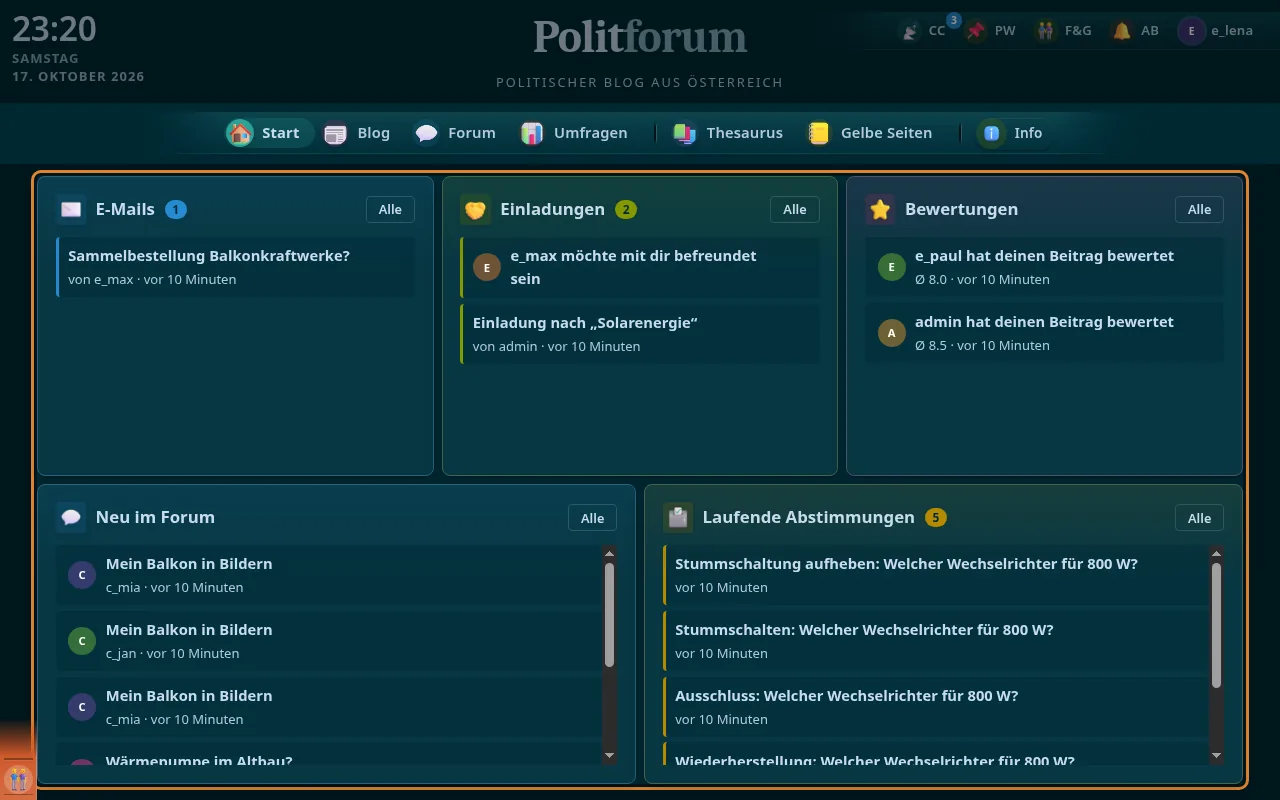
Task: Open the Blog section via its newspaper icon
Action: tap(335, 133)
